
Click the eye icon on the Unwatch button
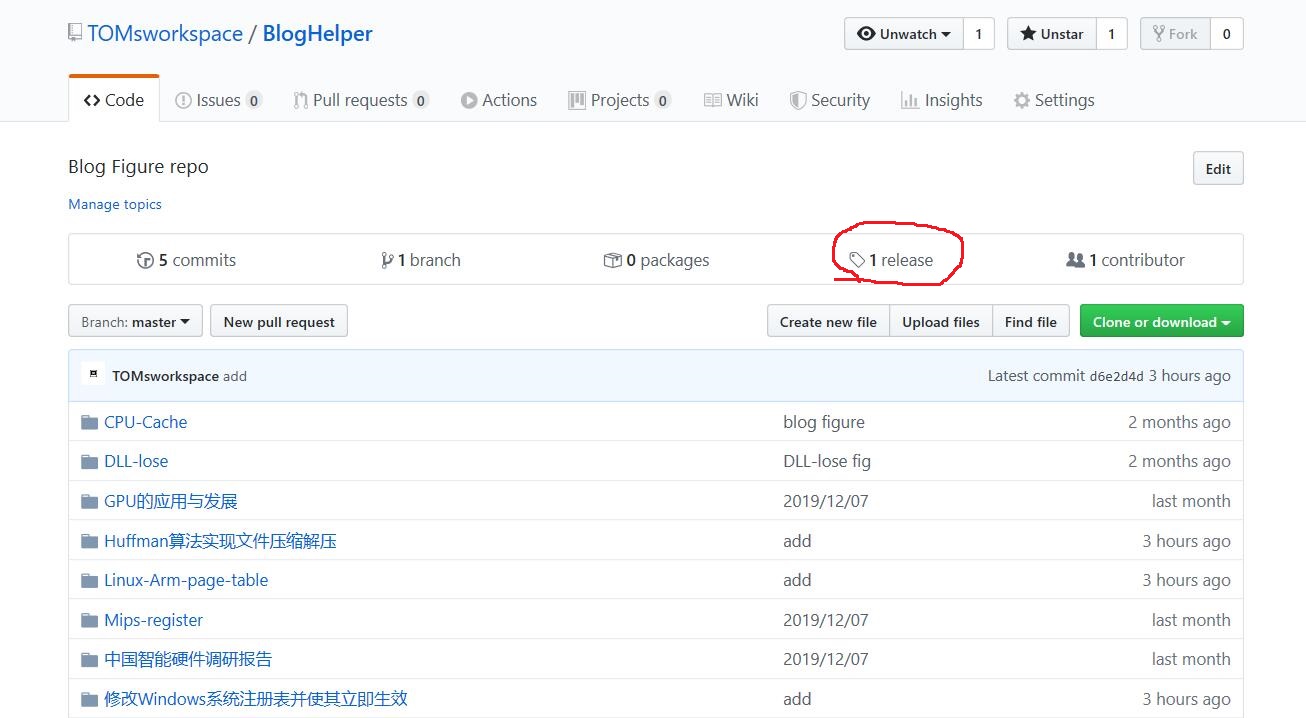[867, 33]
